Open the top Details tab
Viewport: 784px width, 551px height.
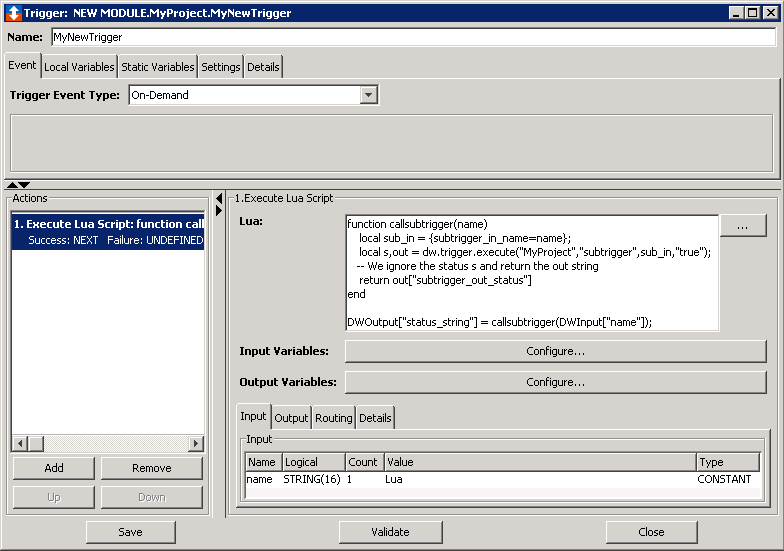(x=263, y=67)
